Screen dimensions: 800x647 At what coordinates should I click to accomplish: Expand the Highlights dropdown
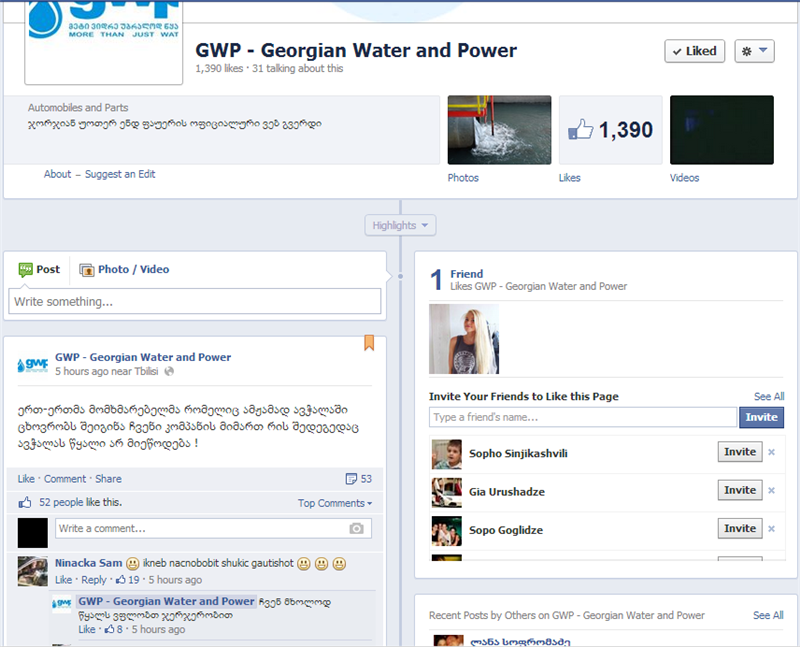[400, 225]
